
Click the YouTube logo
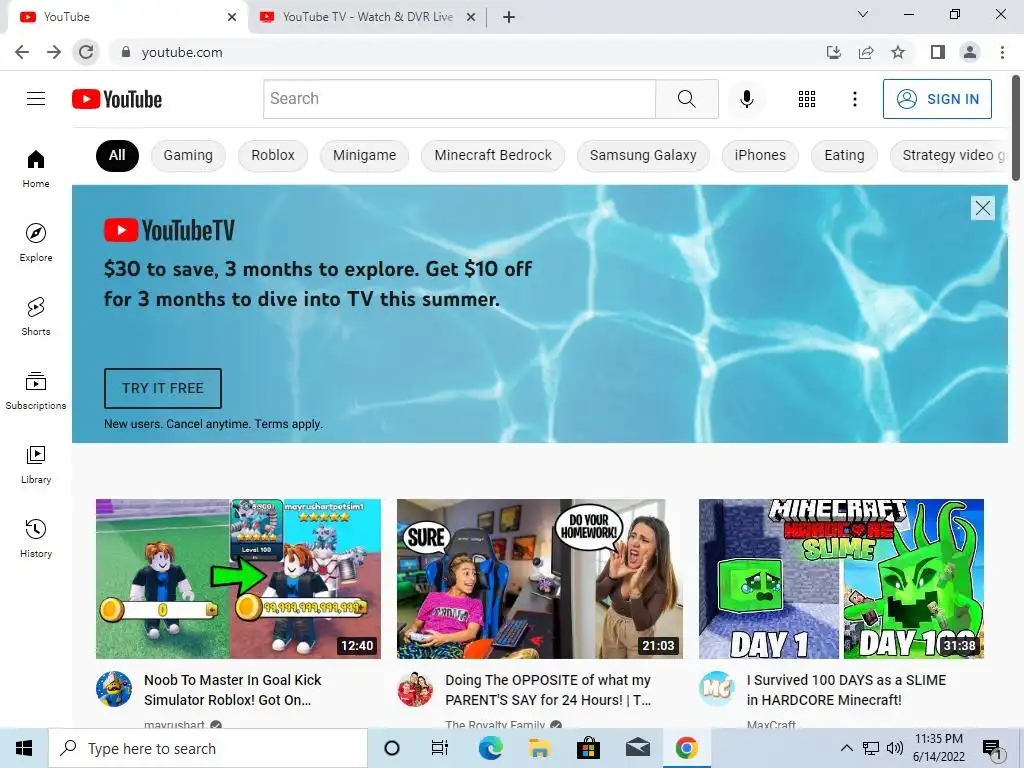[117, 99]
